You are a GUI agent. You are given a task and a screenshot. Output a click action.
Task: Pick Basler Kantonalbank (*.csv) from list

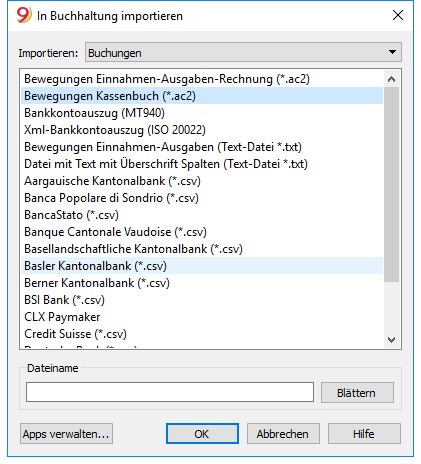pos(202,266)
